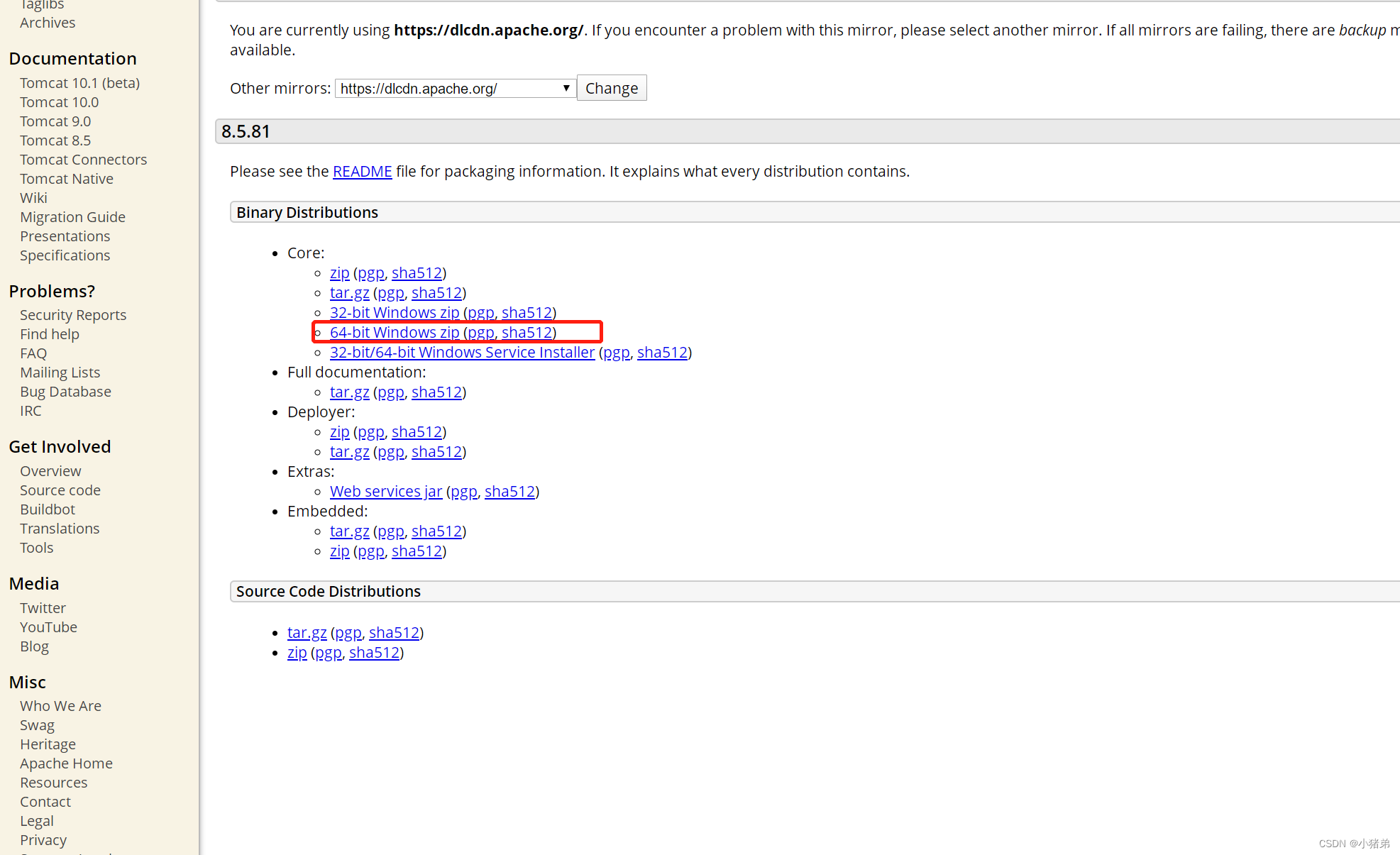The height and width of the screenshot is (855, 1400).
Task: Open the Tomcat 10.1 beta documentation
Action: point(80,82)
